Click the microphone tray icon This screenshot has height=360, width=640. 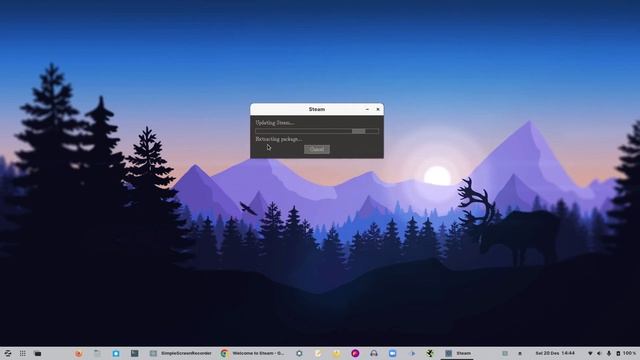tap(609, 353)
